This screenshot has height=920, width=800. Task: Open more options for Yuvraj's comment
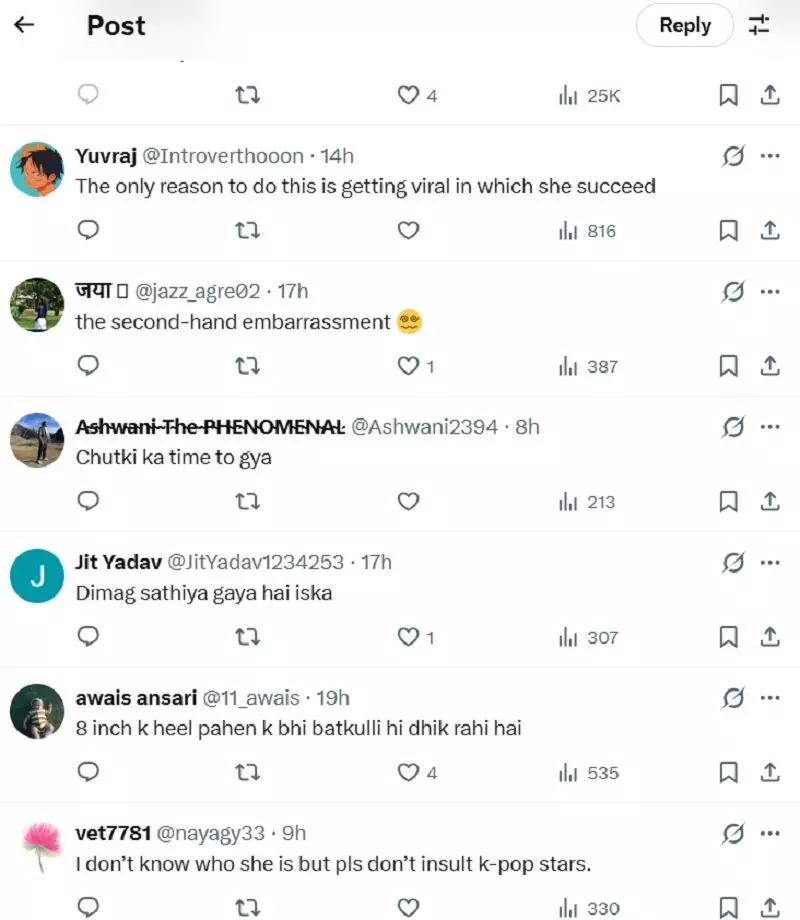tap(770, 156)
